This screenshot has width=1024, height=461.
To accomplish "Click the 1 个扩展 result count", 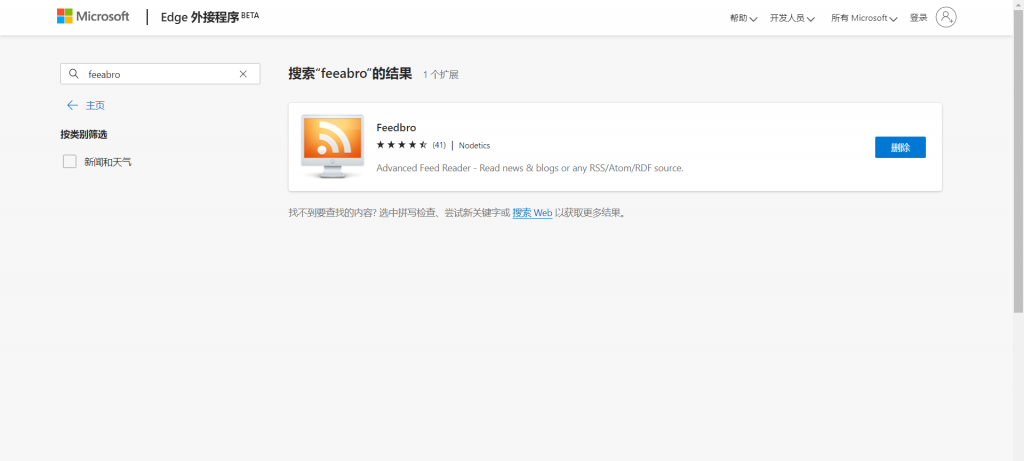I will pos(441,74).
